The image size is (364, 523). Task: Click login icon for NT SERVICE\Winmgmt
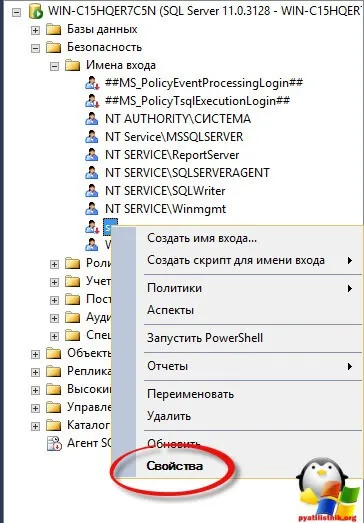(x=91, y=209)
